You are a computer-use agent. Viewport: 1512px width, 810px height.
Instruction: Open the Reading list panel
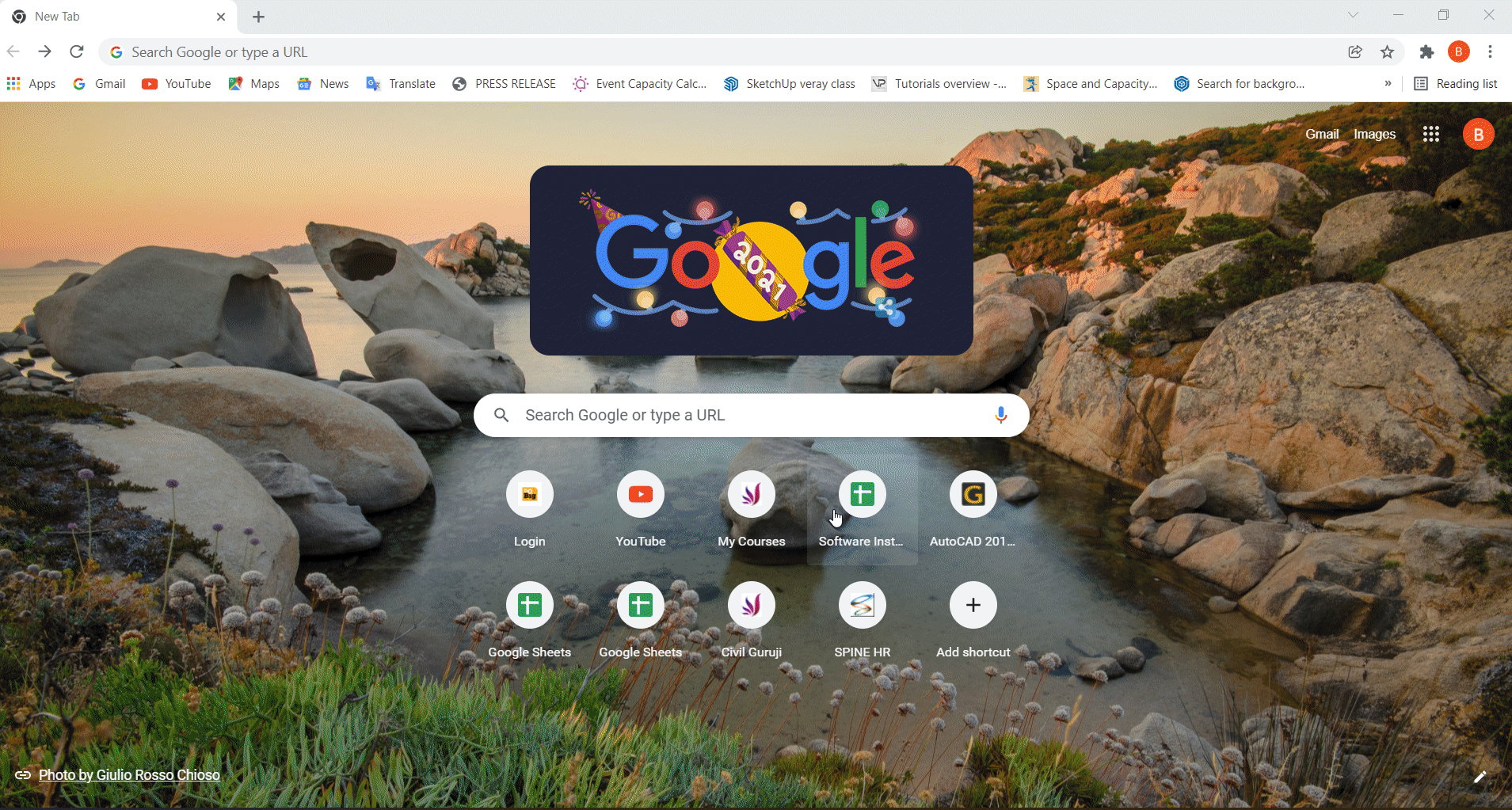[1456, 83]
